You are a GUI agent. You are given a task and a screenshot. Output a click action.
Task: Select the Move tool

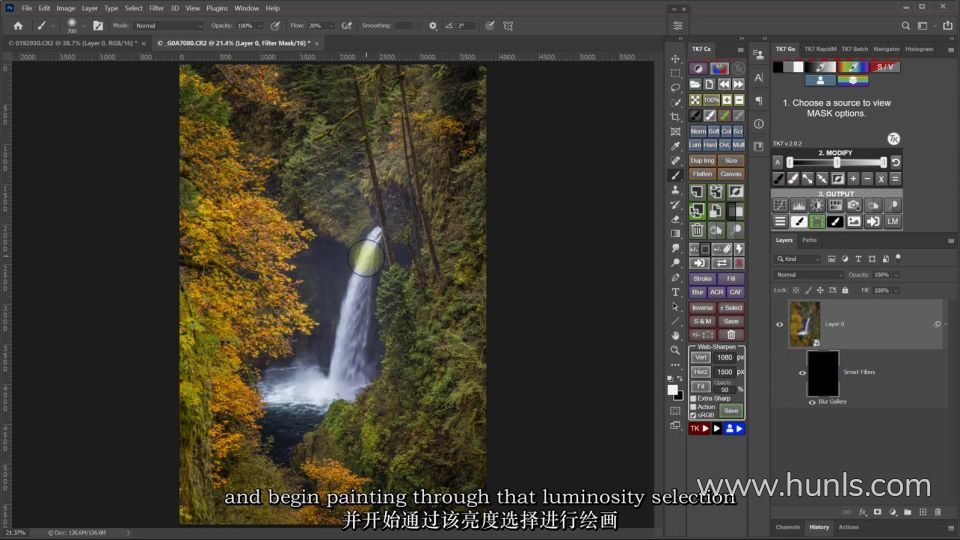point(675,59)
